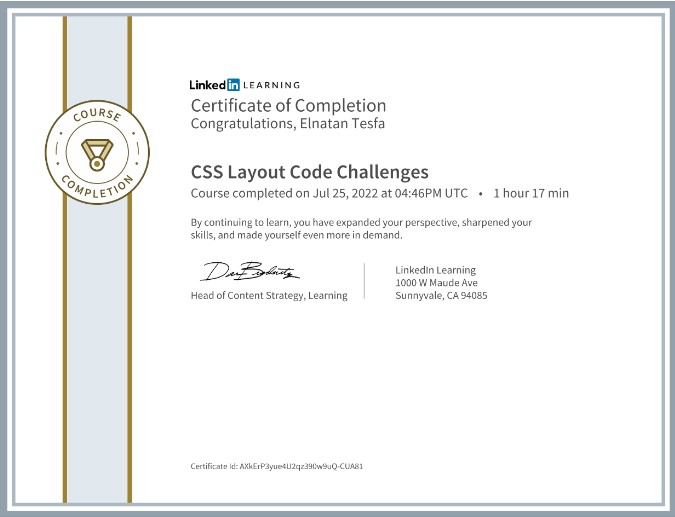Viewport: 675px width, 517px height.
Task: Click the medal icon inside the badge
Action: (98, 154)
